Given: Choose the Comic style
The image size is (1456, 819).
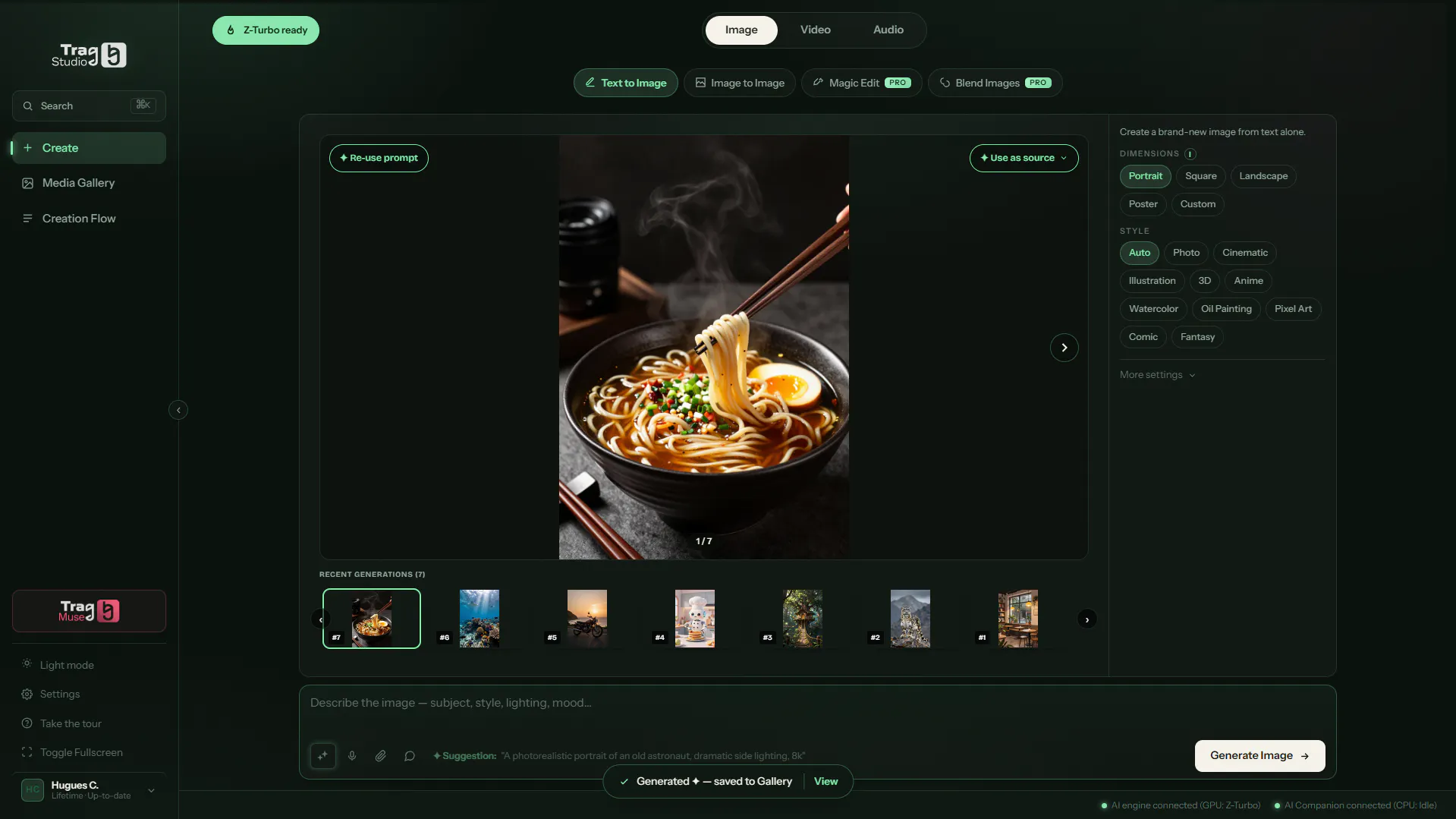Looking at the screenshot, I should (x=1143, y=337).
